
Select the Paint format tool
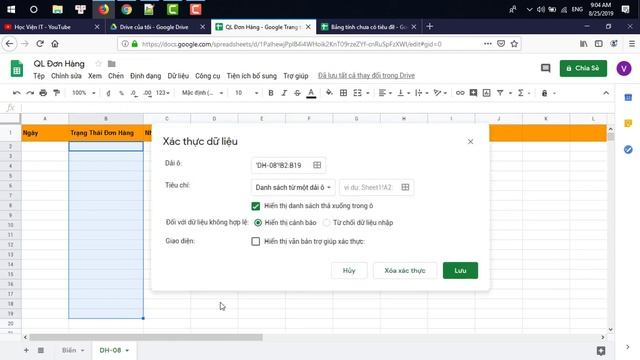coord(57,93)
